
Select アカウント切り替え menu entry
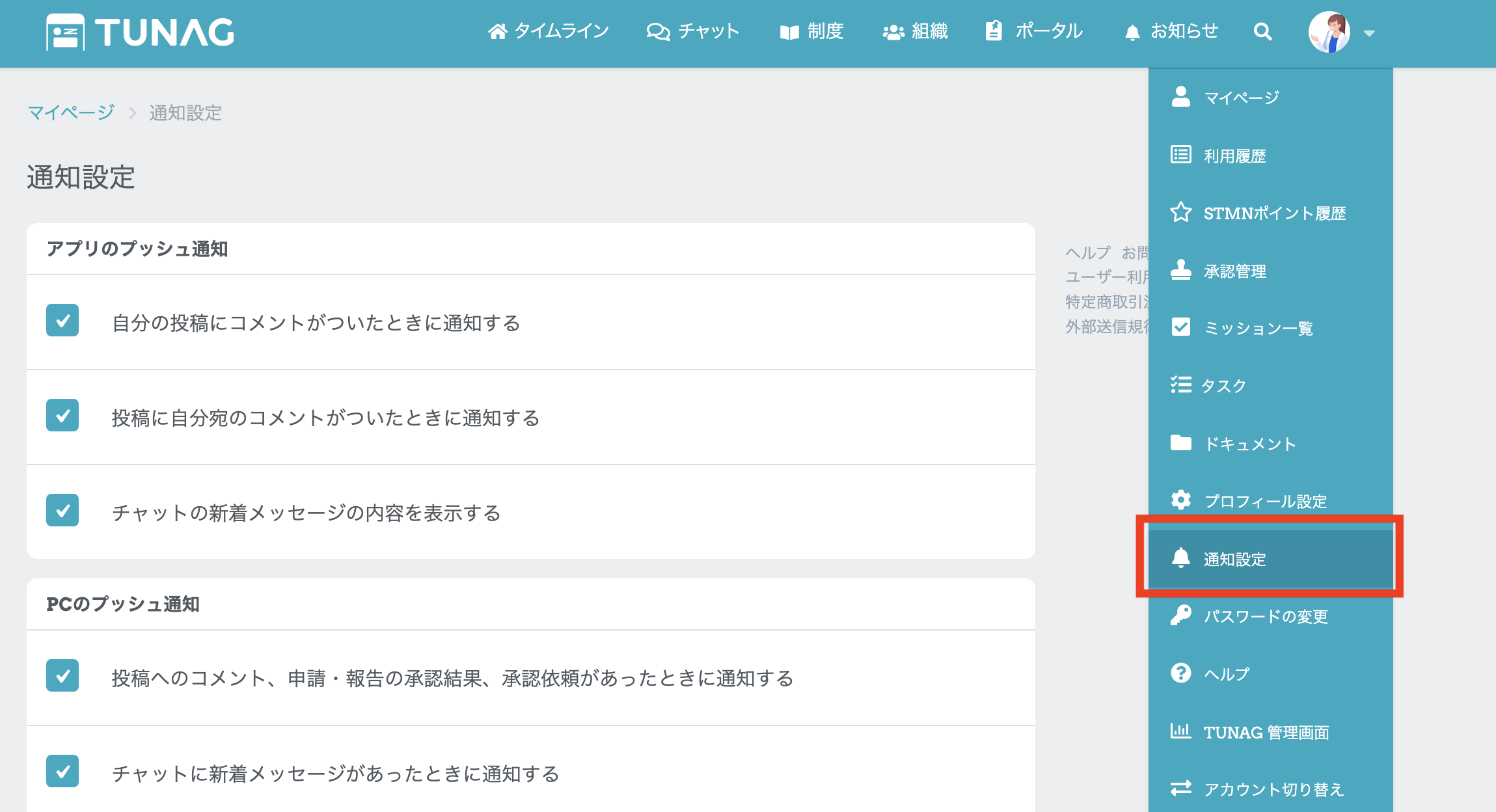[1270, 789]
